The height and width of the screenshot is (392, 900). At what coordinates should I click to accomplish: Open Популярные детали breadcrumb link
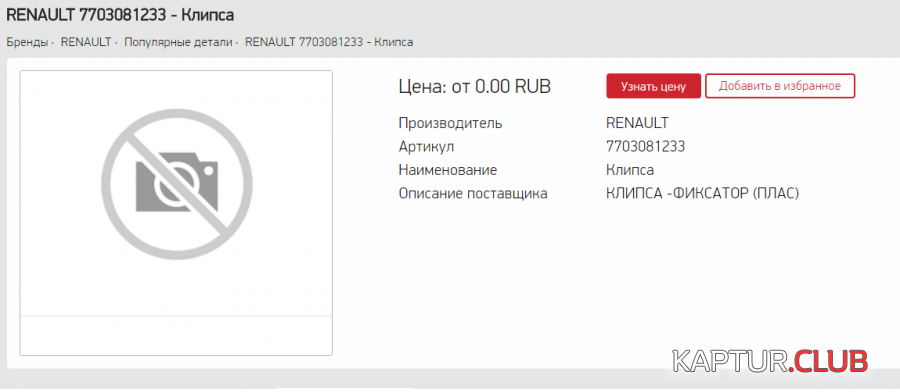(179, 42)
